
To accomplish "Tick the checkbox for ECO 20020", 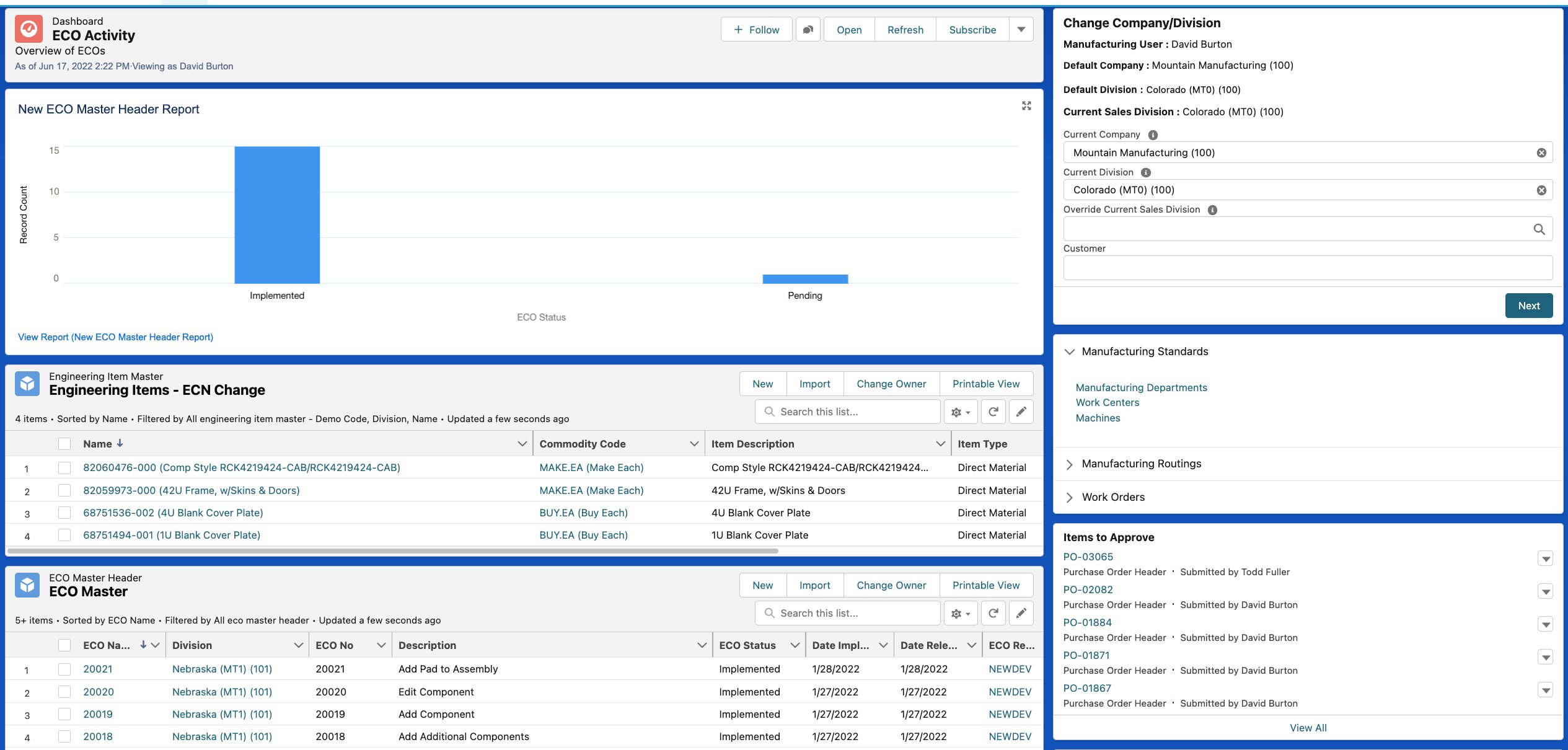I will pos(64,692).
